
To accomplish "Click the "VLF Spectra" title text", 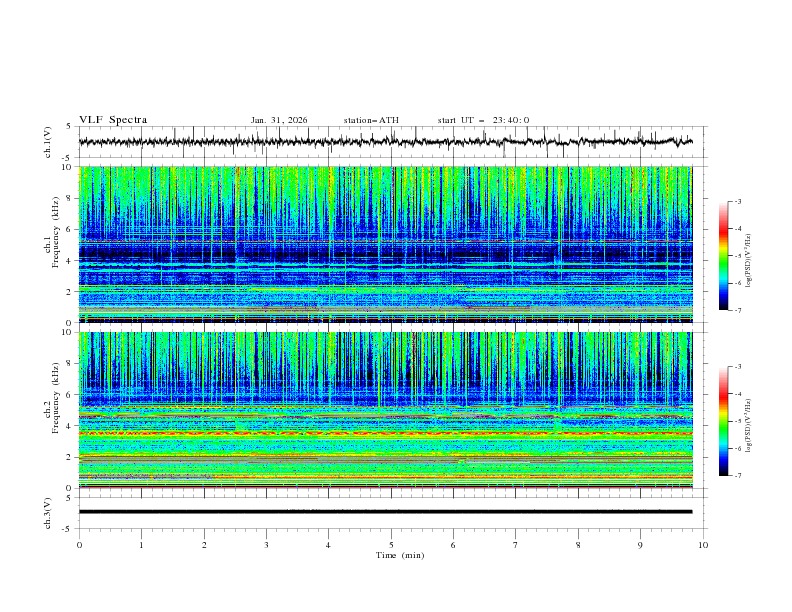I will (113, 120).
